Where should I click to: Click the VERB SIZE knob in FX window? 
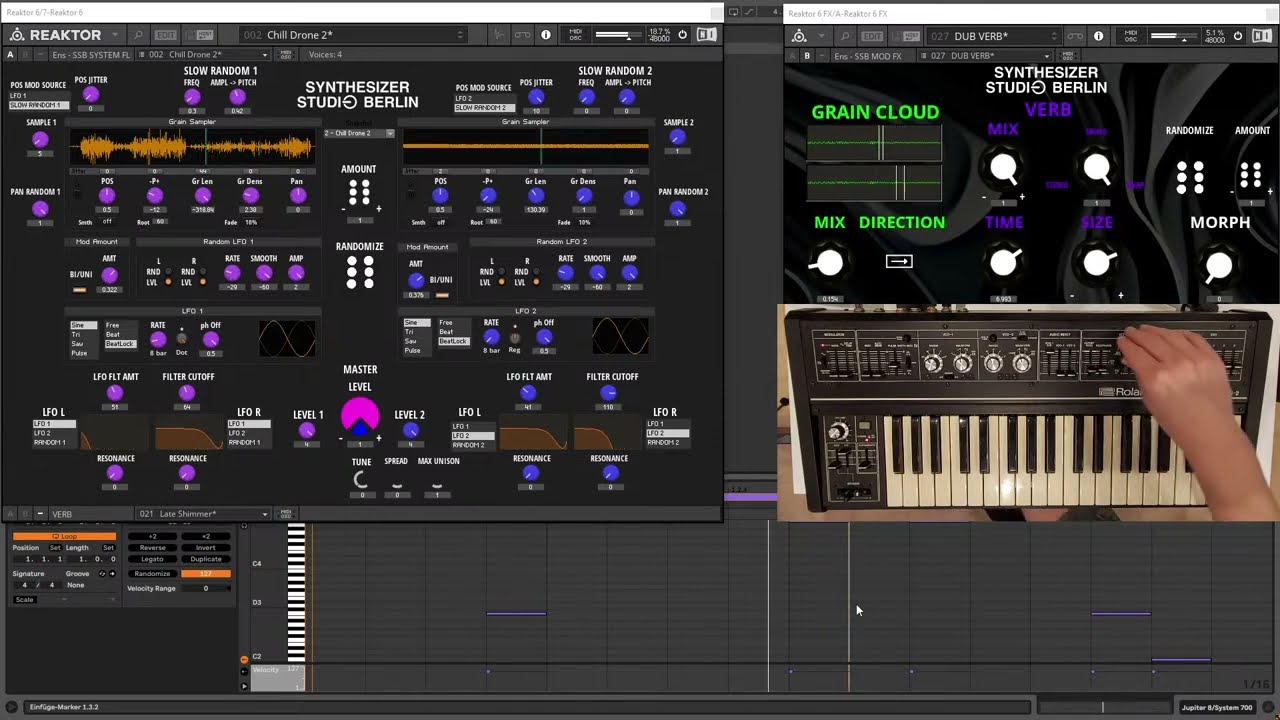pos(1097,262)
